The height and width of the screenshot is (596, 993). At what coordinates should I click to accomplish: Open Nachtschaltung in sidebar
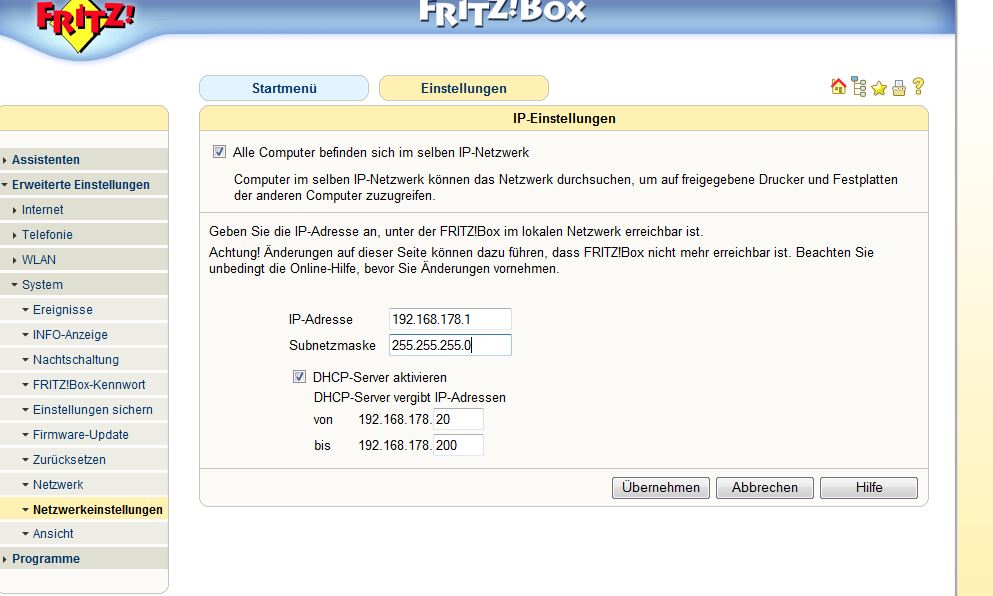(x=76, y=360)
